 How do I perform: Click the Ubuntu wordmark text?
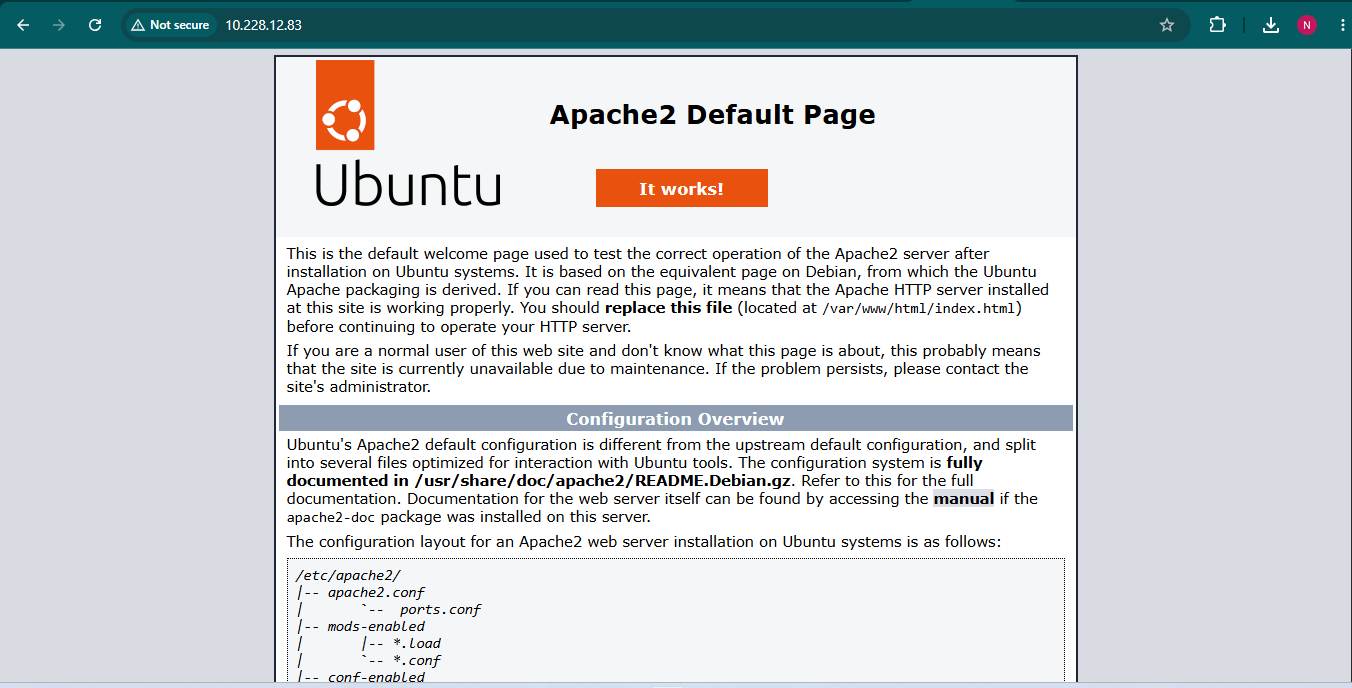[408, 183]
